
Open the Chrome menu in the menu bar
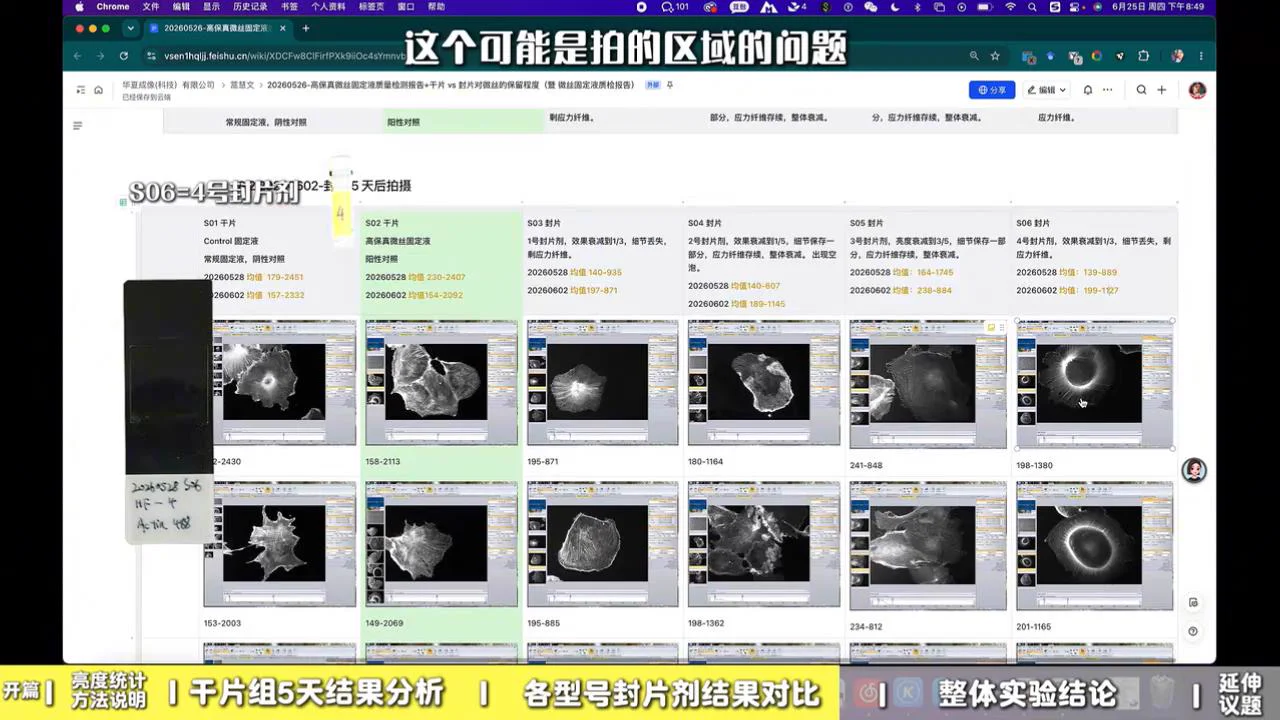coord(113,7)
